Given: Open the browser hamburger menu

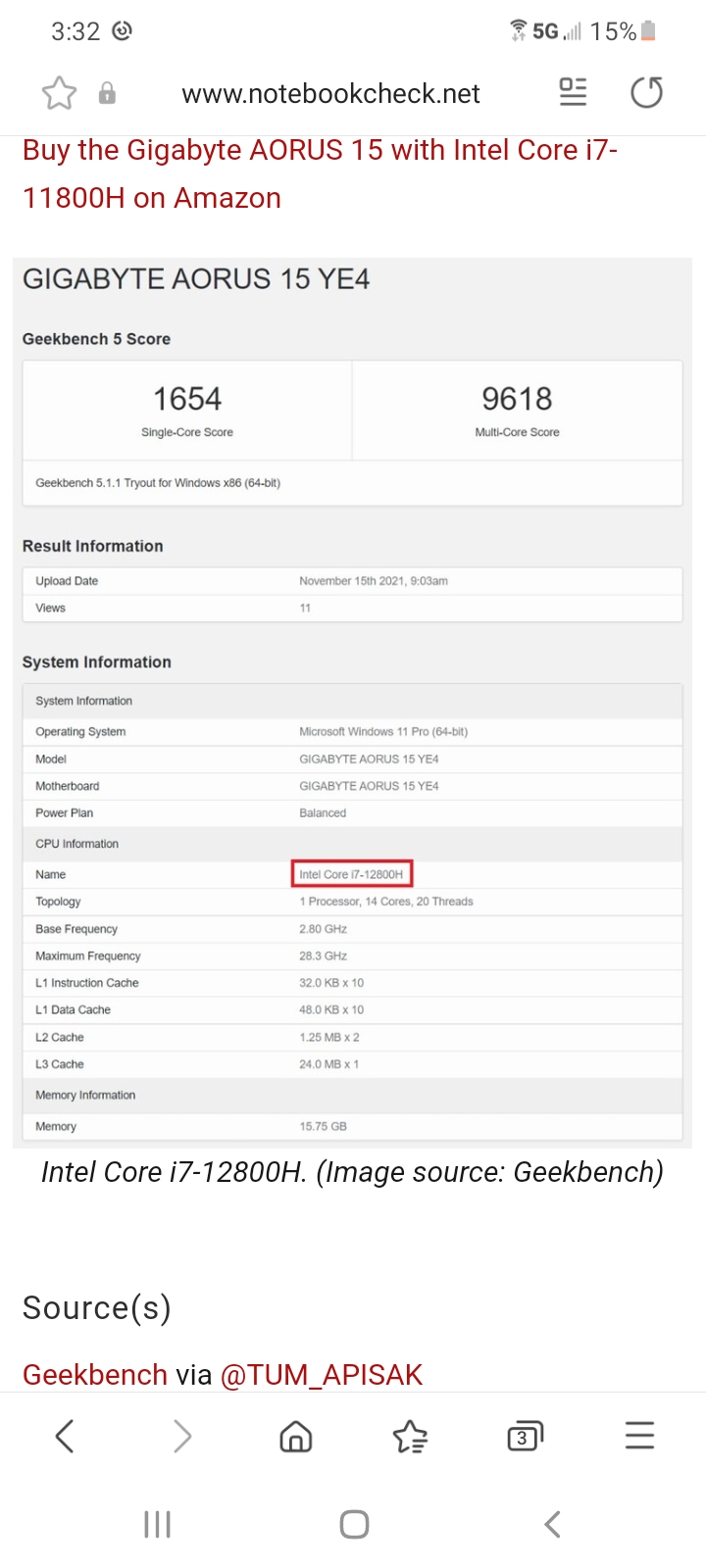Looking at the screenshot, I should [x=639, y=1436].
